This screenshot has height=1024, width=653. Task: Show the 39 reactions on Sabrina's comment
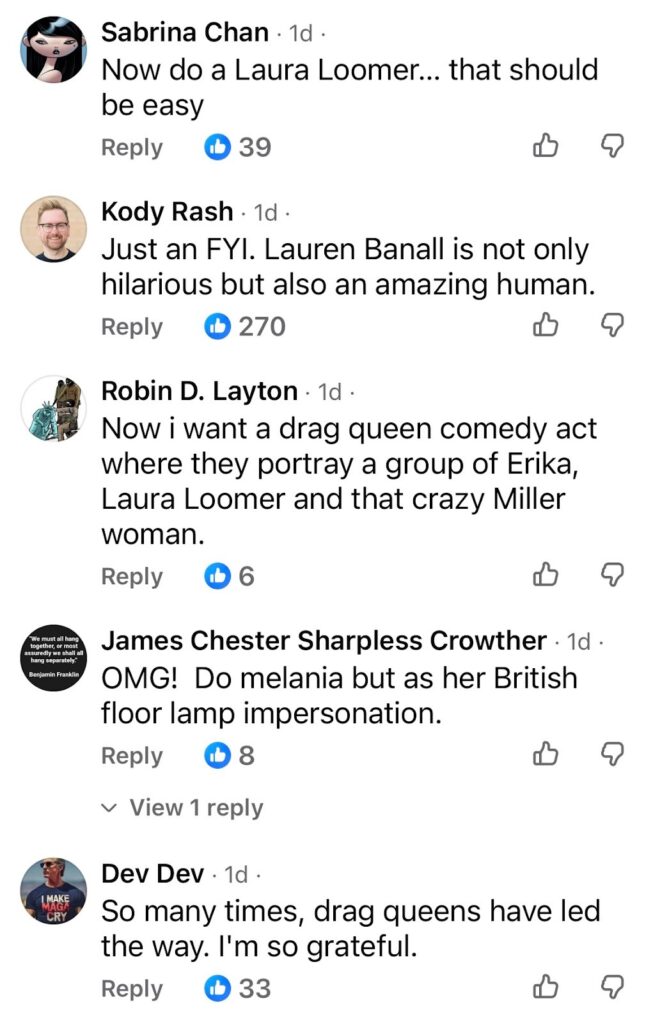[238, 147]
